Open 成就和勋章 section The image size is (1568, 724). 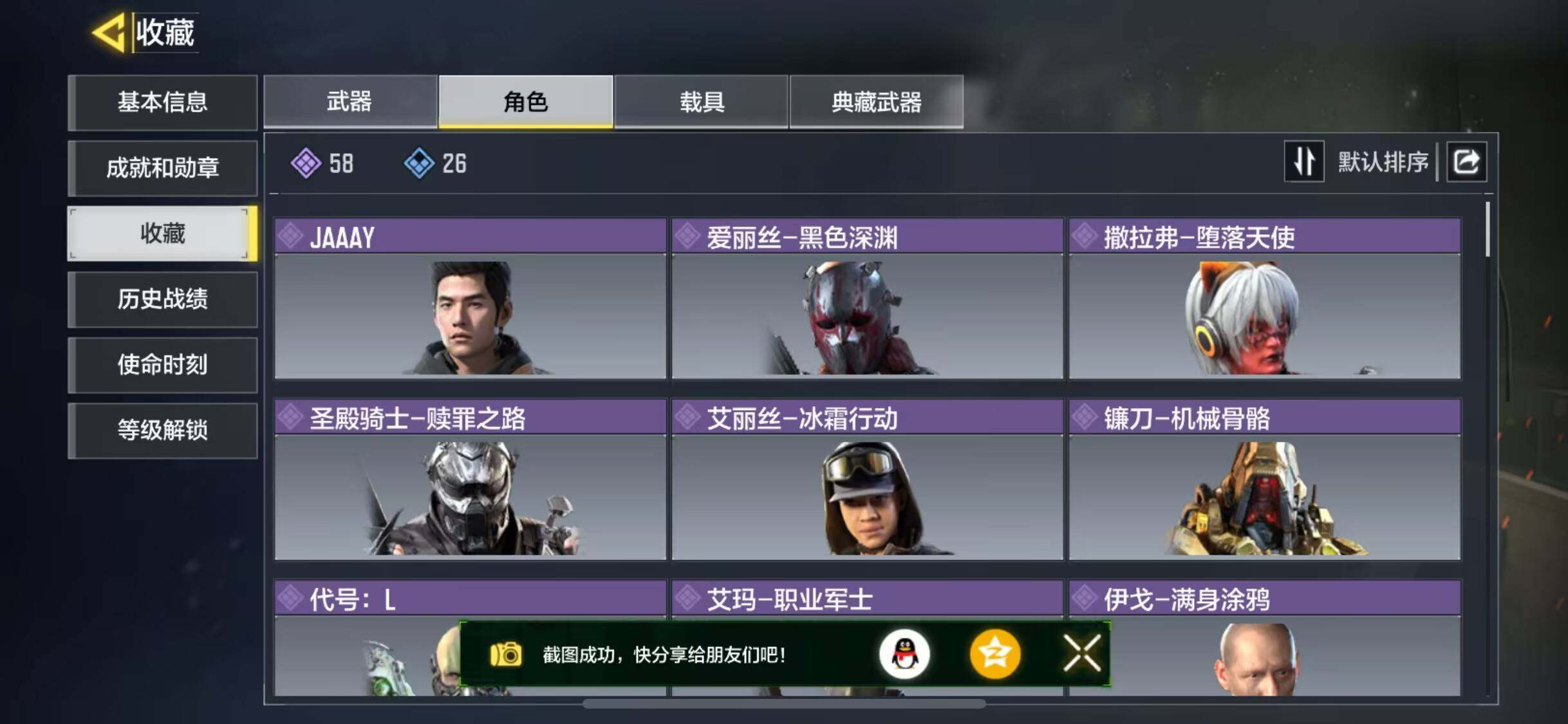163,168
